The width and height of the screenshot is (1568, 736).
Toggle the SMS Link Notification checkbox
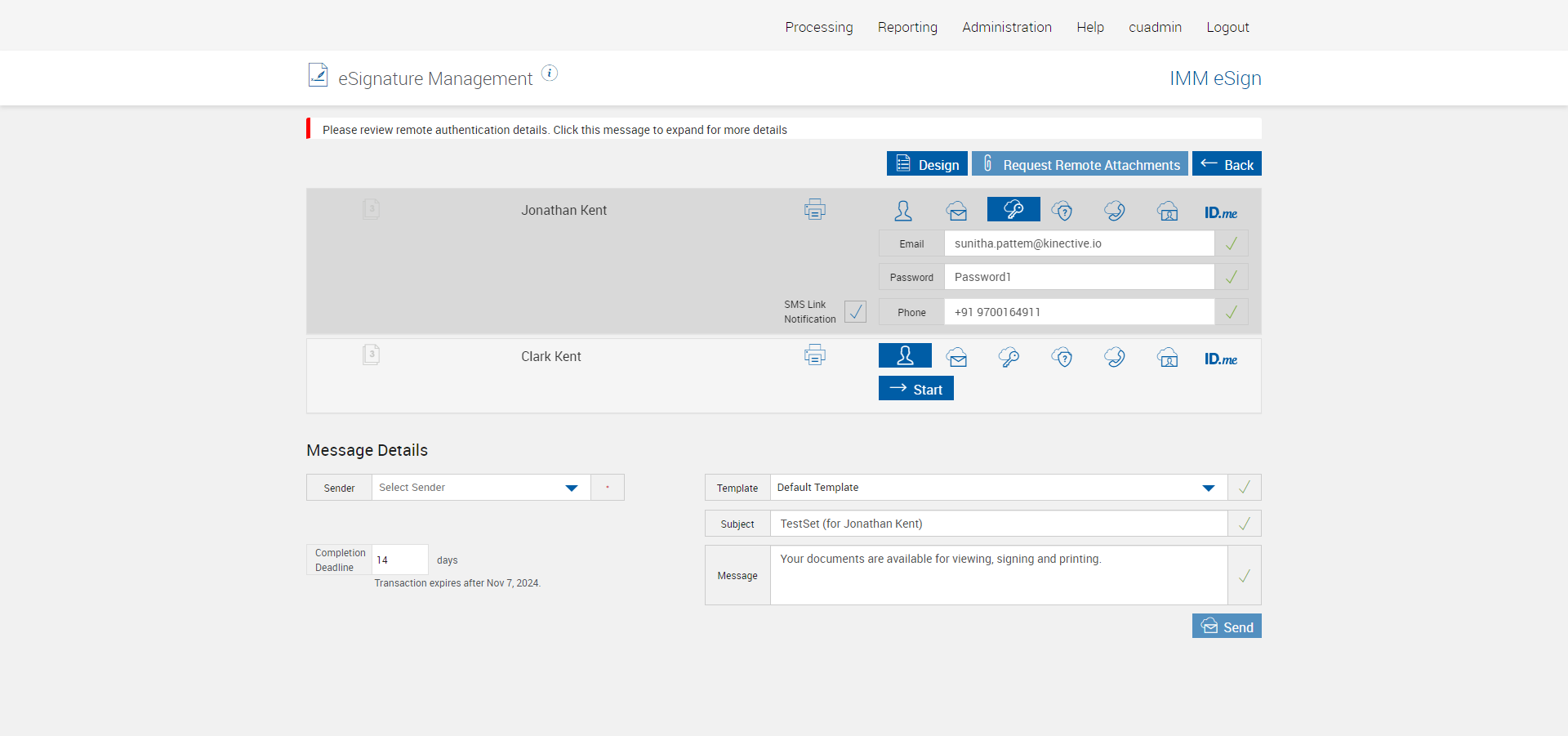coord(855,312)
